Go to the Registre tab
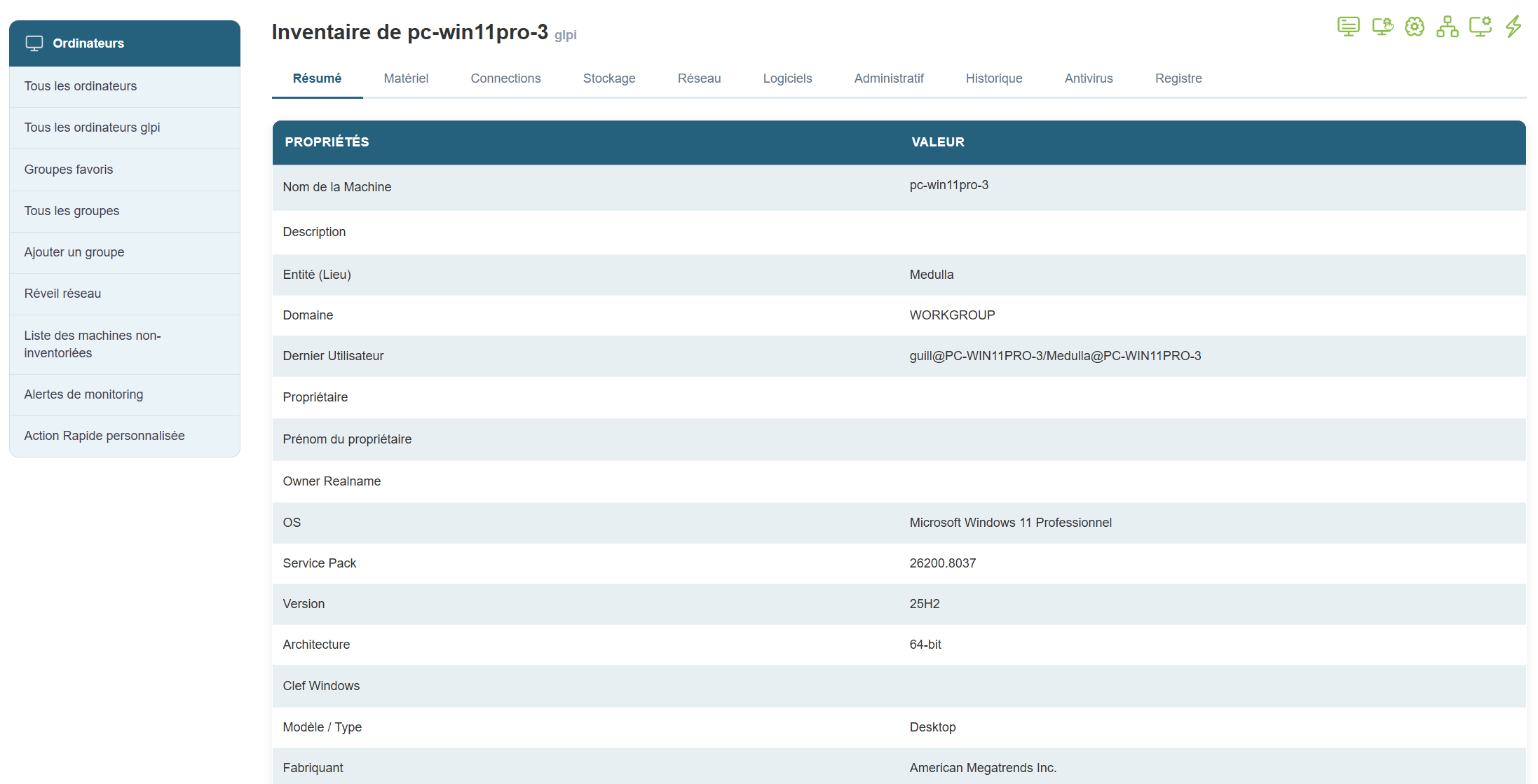The width and height of the screenshot is (1538, 784). click(x=1178, y=78)
